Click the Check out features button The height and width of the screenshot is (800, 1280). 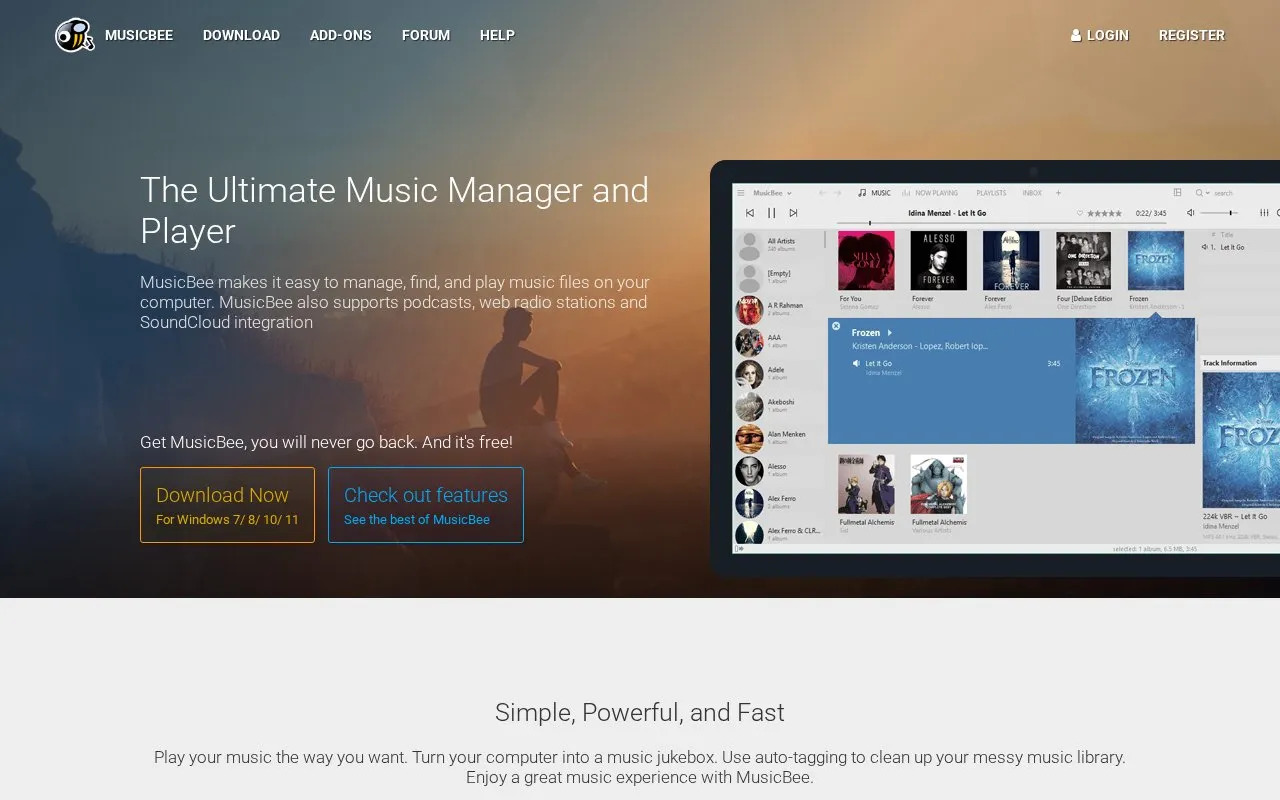pyautogui.click(x=426, y=505)
